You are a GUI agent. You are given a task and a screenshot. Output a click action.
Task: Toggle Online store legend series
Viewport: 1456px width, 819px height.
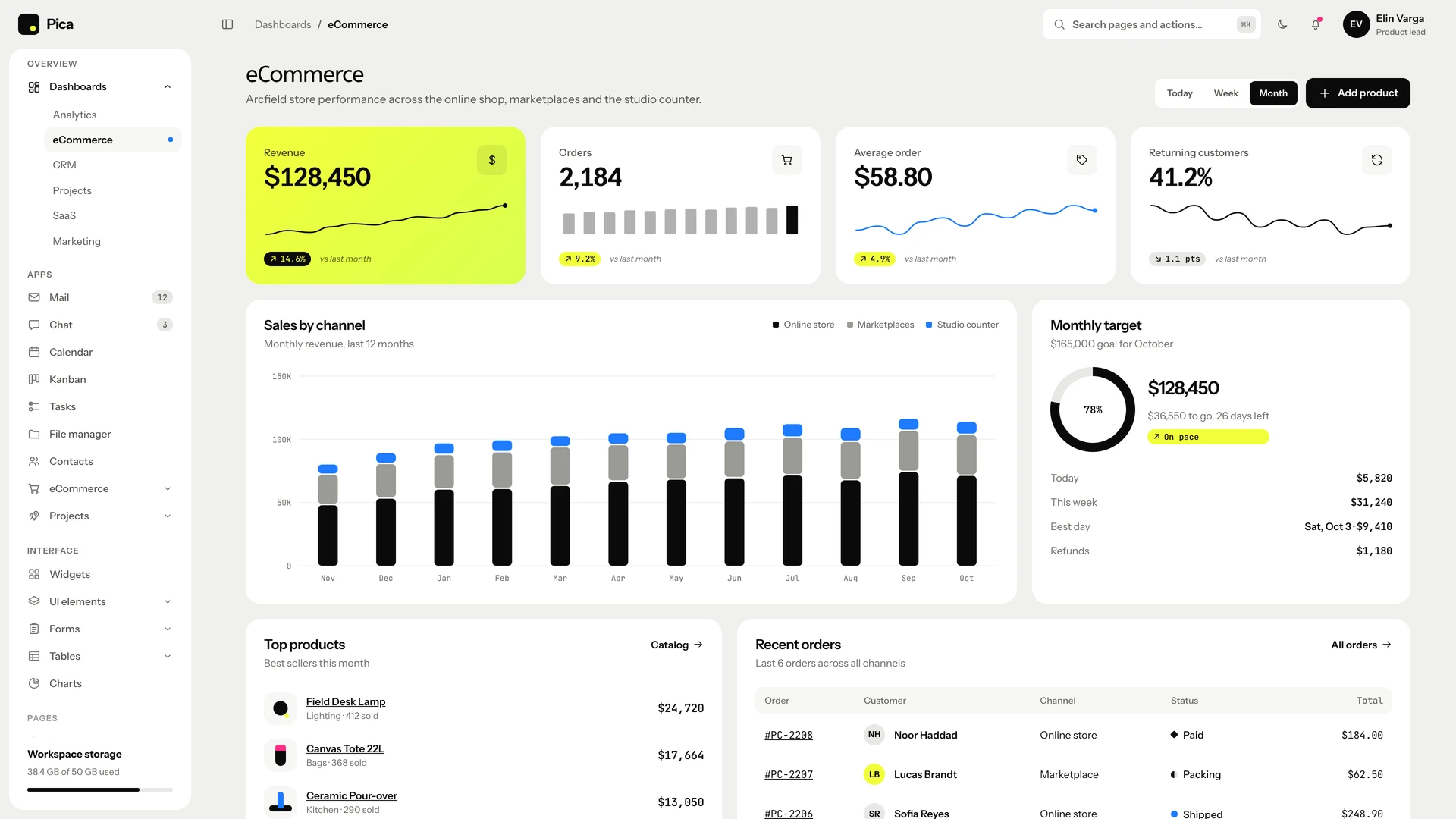[x=803, y=325]
